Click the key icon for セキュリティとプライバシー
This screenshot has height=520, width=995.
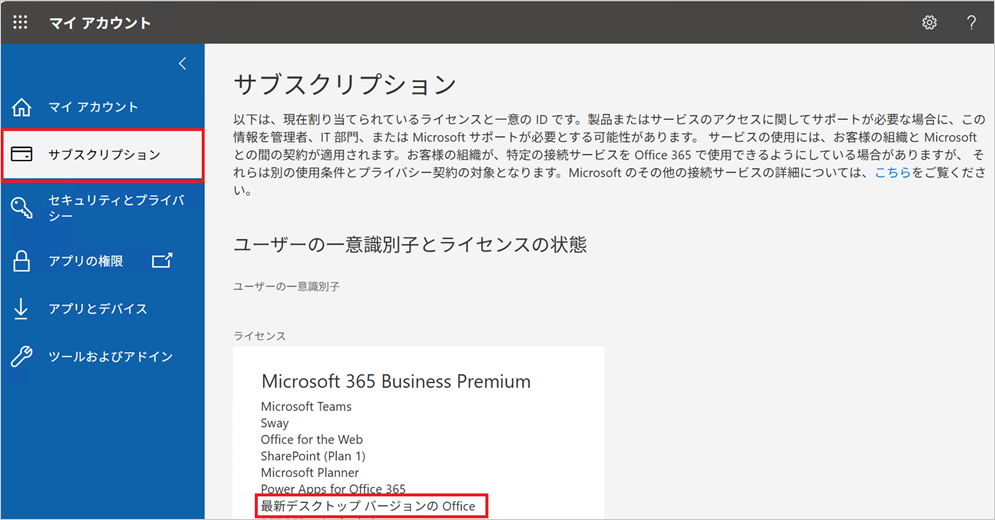point(21,208)
